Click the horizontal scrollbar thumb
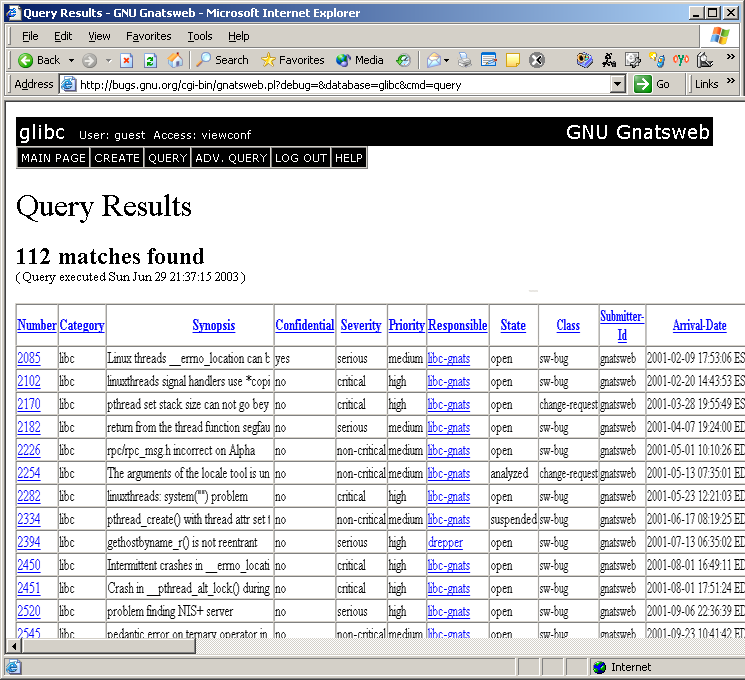The height and width of the screenshot is (680, 745). pos(109,646)
